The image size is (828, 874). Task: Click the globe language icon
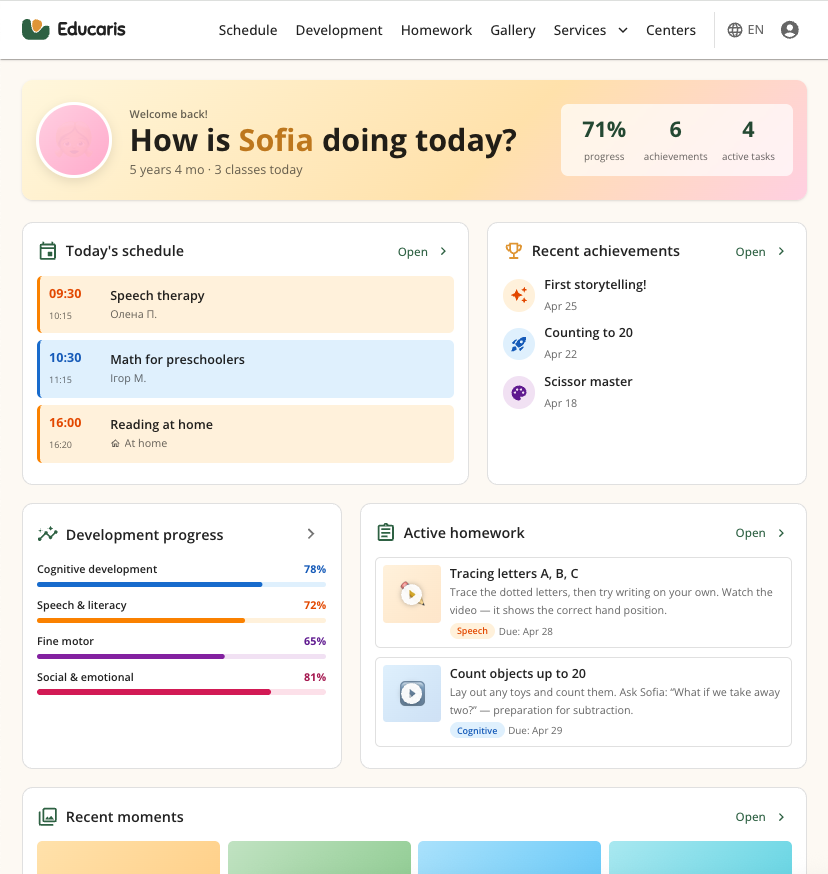coord(735,30)
